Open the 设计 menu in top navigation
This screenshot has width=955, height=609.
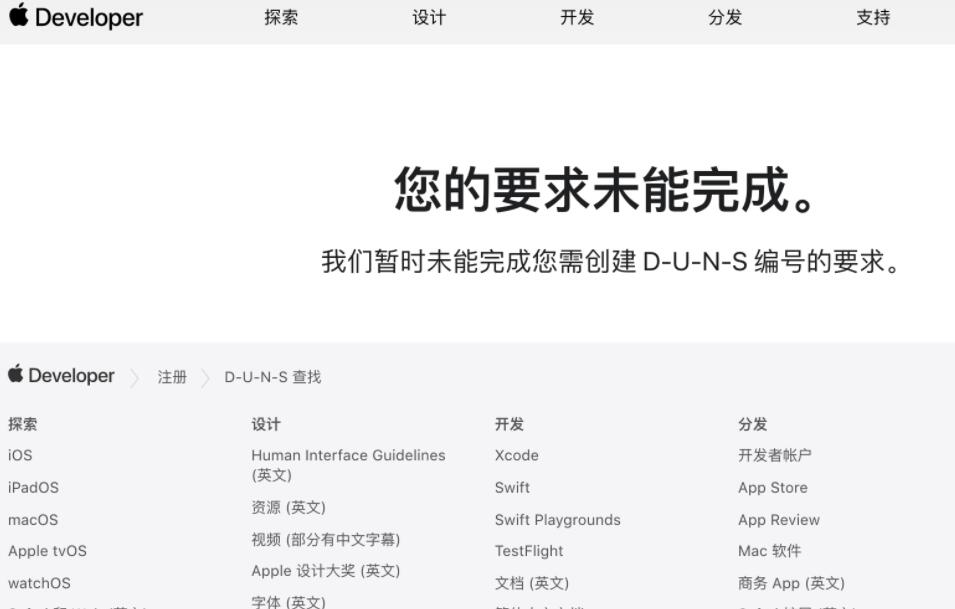(x=429, y=17)
